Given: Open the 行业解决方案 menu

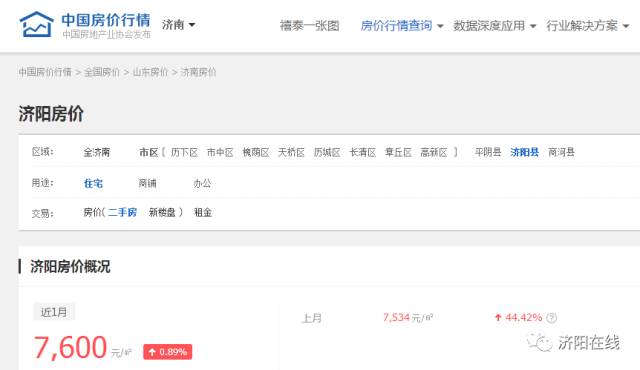Looking at the screenshot, I should [587, 26].
